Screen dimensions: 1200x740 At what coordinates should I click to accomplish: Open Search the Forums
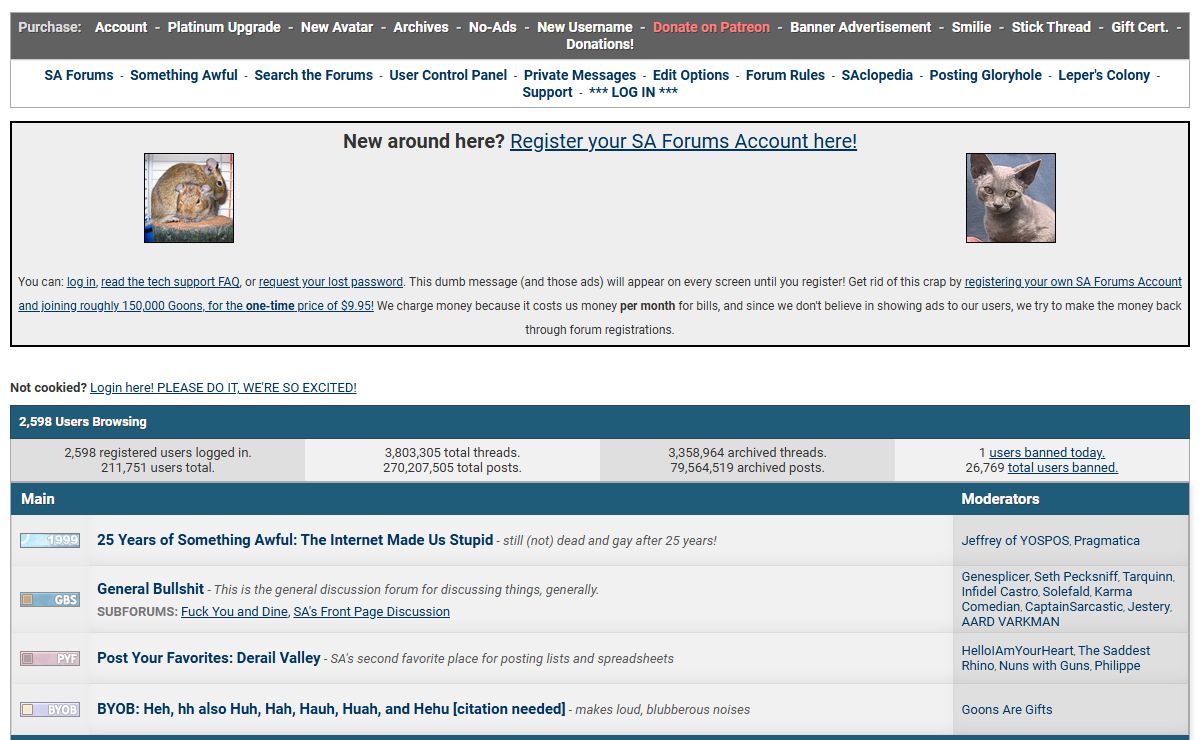[313, 75]
